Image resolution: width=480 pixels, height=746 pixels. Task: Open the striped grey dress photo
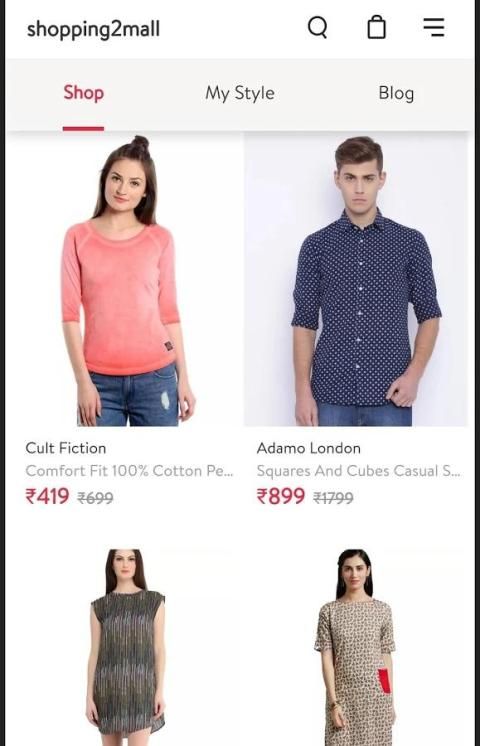point(127,647)
